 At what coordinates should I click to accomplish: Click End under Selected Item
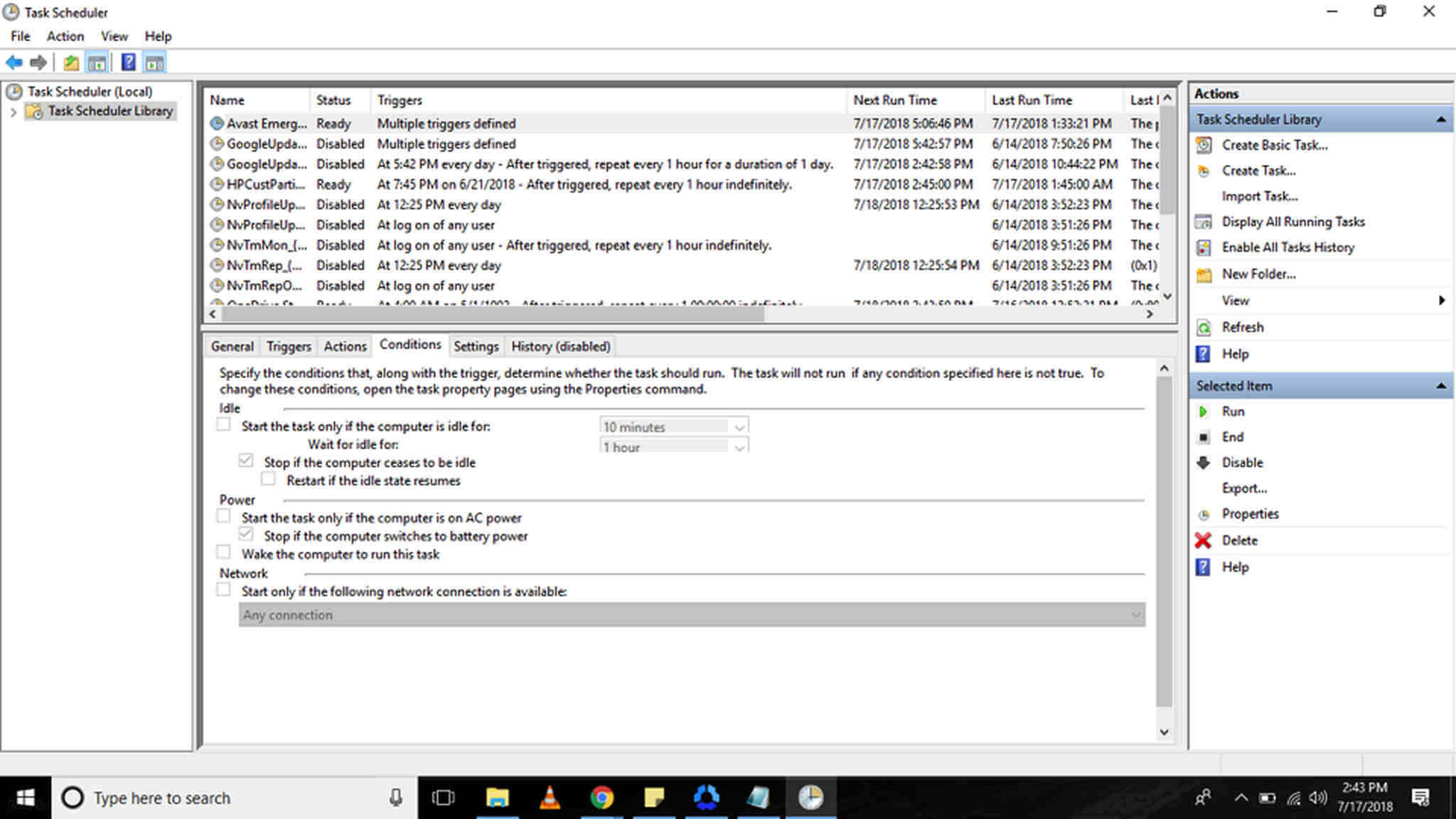(1233, 437)
